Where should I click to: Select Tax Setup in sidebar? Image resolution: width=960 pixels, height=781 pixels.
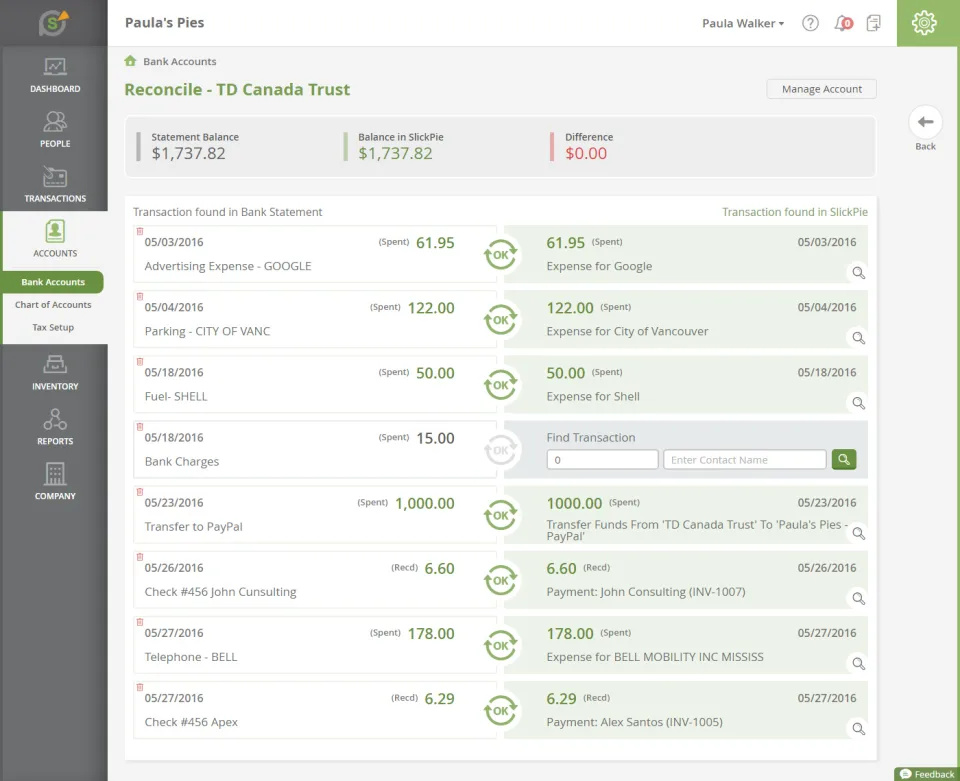point(53,327)
